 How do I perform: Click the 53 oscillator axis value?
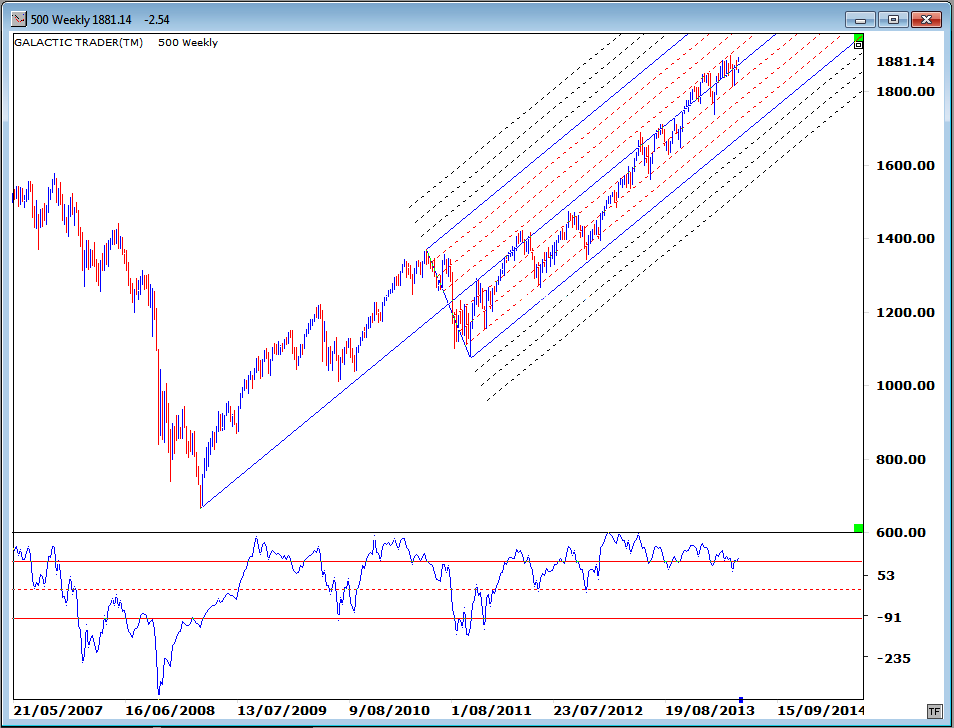tap(885, 575)
